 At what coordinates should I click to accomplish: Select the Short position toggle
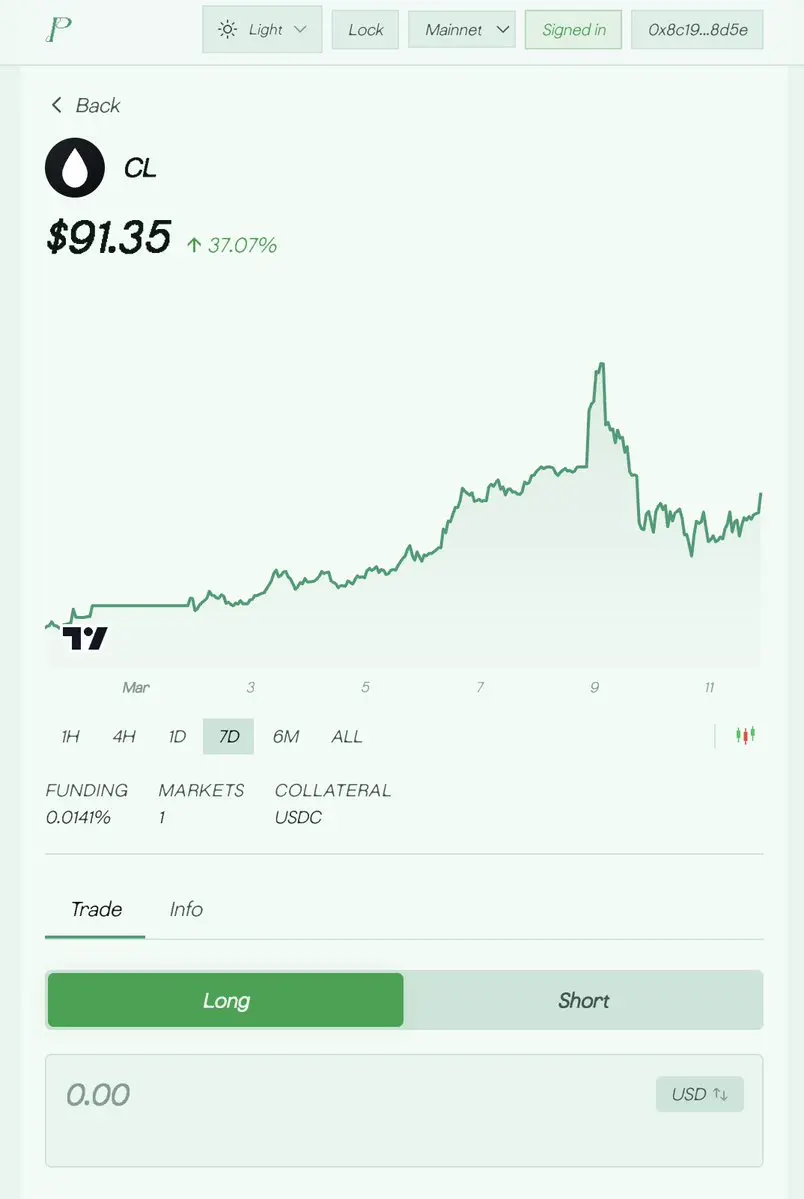583,1000
